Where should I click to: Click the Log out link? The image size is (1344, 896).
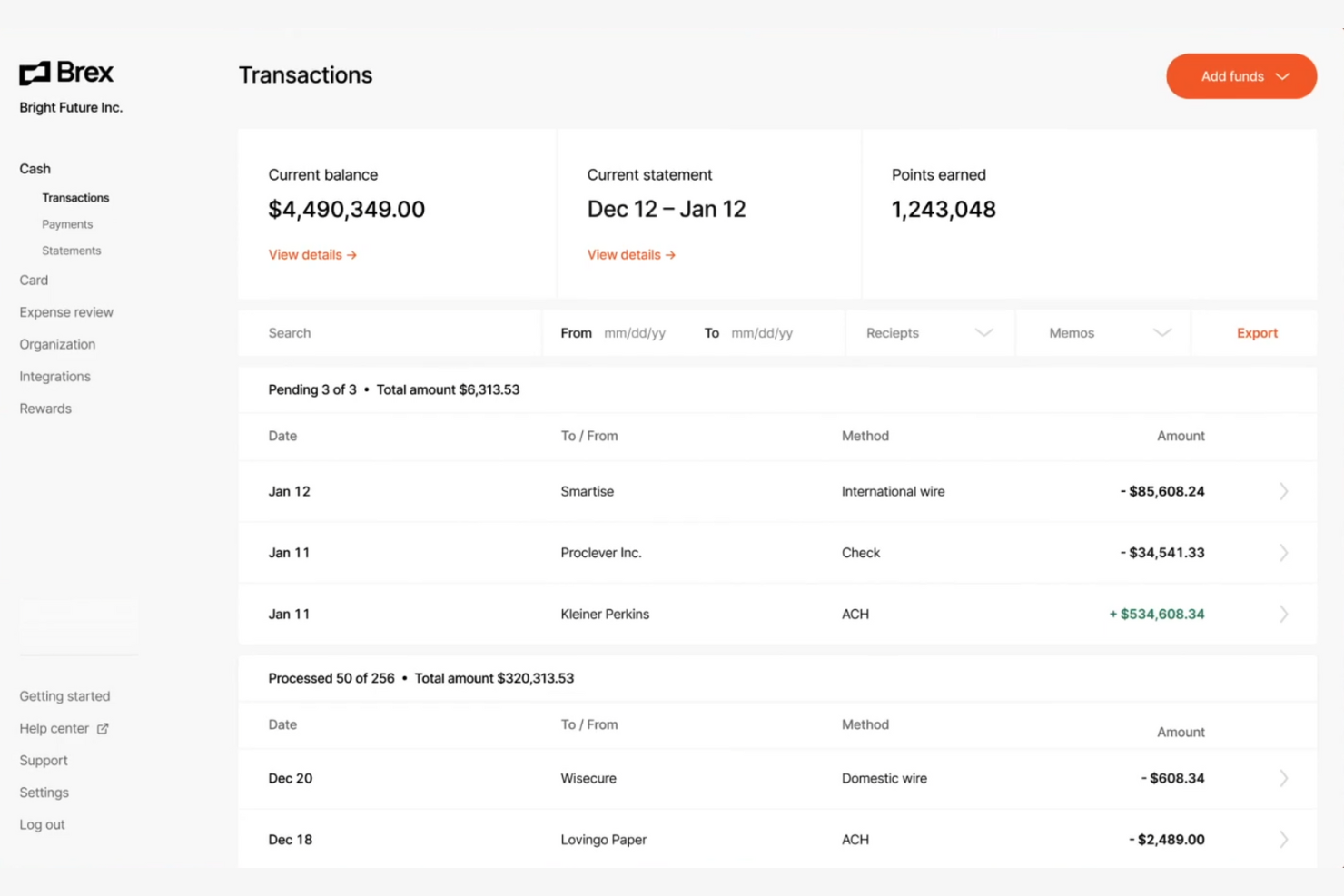(42, 823)
